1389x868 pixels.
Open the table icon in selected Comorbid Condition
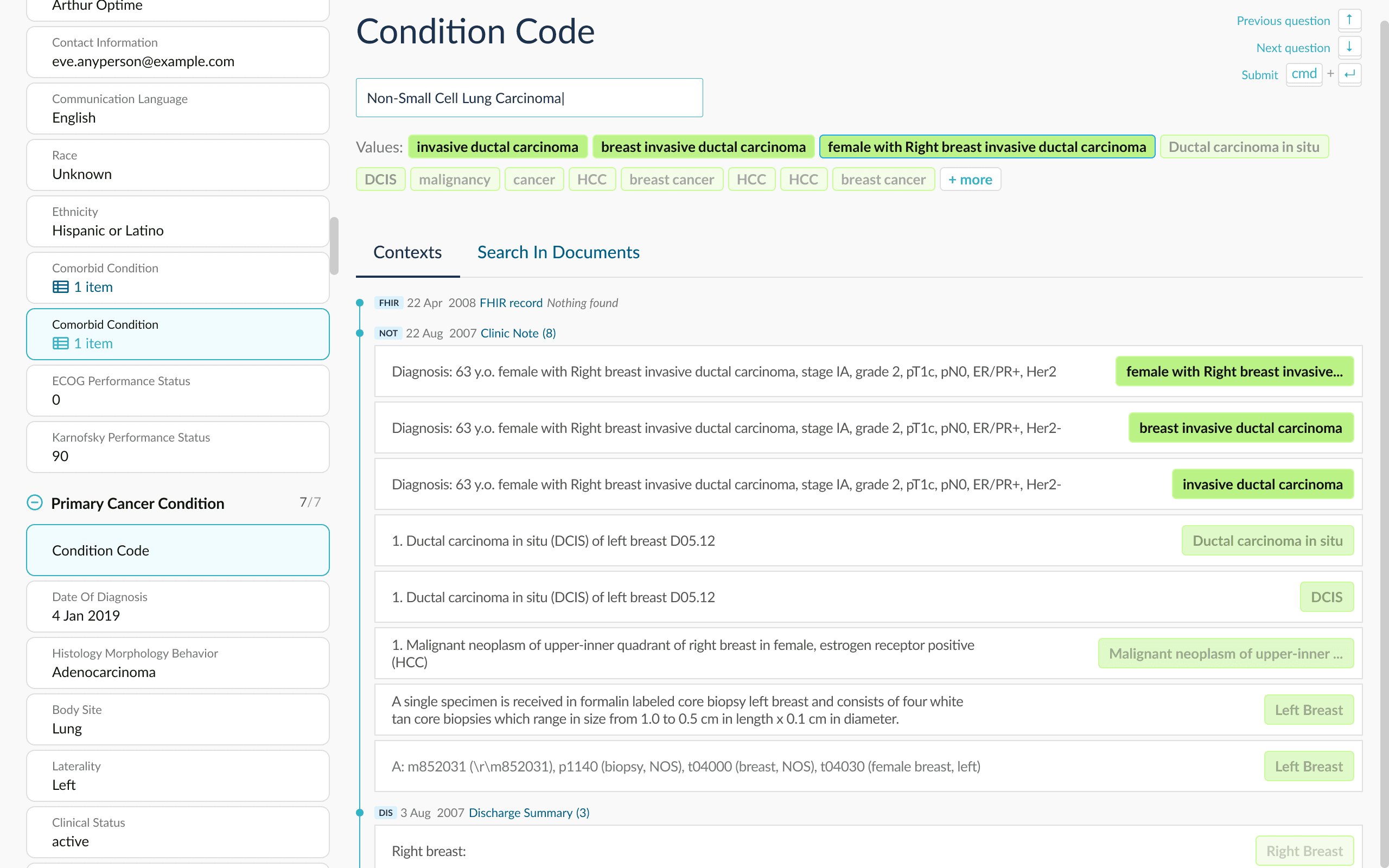coord(60,343)
